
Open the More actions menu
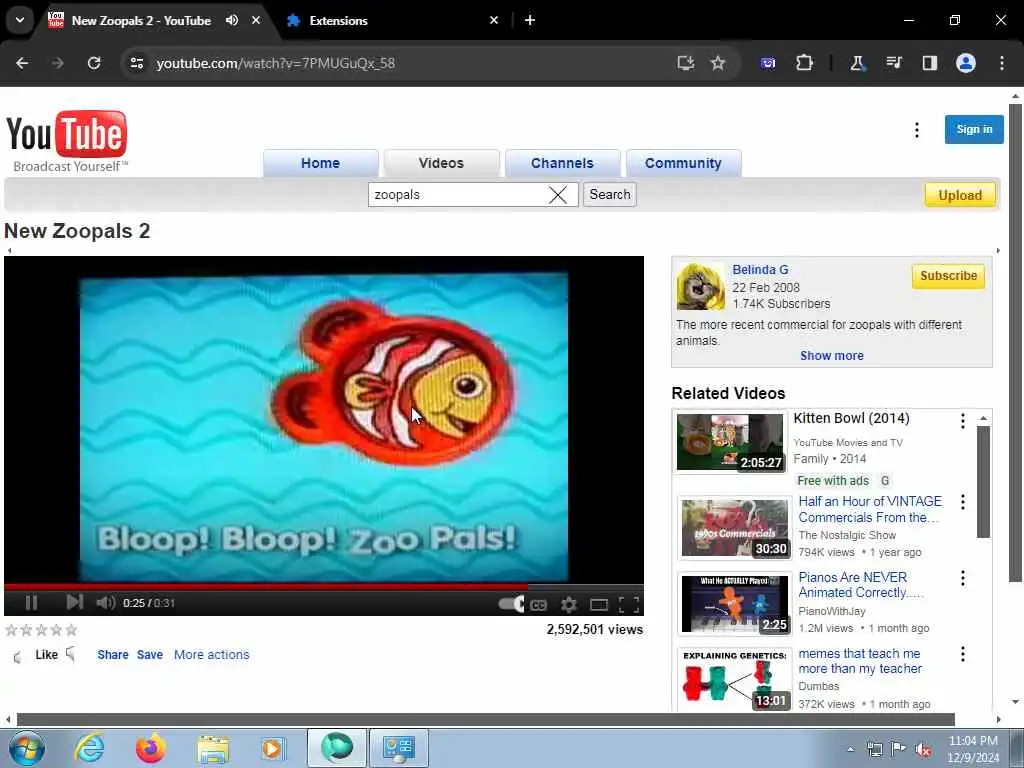click(212, 655)
